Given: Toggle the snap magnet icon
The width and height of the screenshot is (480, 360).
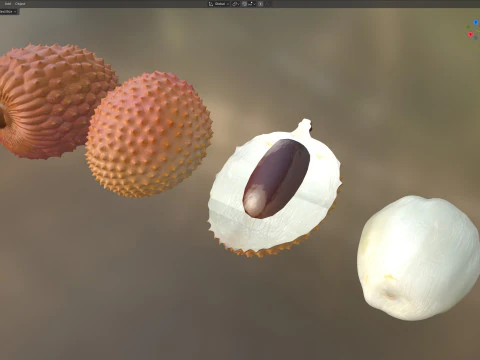Looking at the screenshot, I should coord(244,4).
